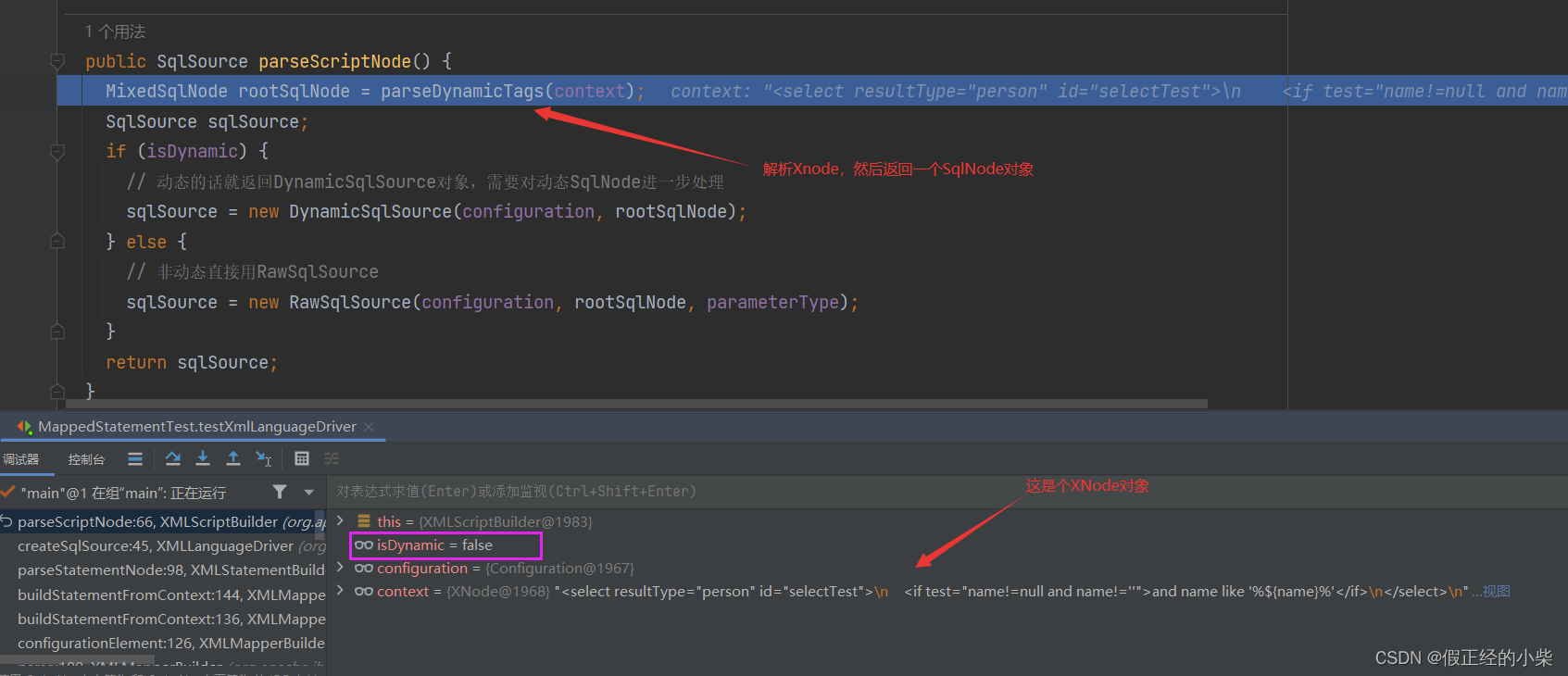The width and height of the screenshot is (1568, 676).
Task: Click the Step Into download-arrow icon
Action: point(203,458)
